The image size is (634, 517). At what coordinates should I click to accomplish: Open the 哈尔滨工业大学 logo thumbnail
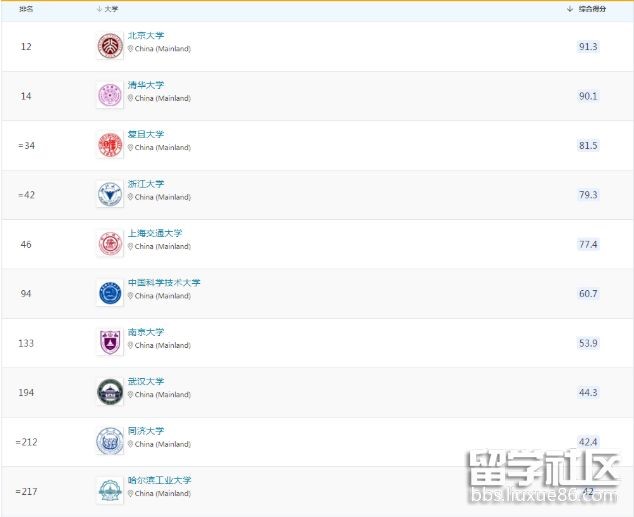[x=110, y=491]
